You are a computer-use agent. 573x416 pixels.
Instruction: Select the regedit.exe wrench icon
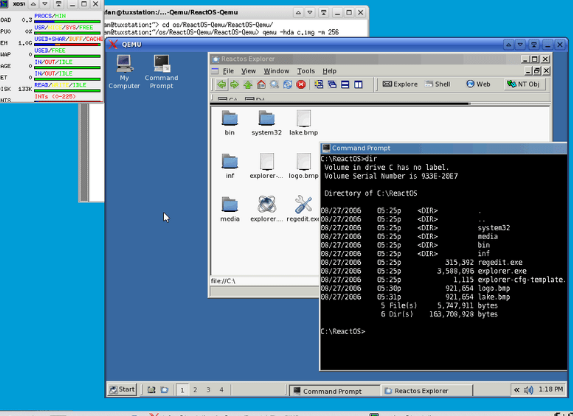coord(303,205)
